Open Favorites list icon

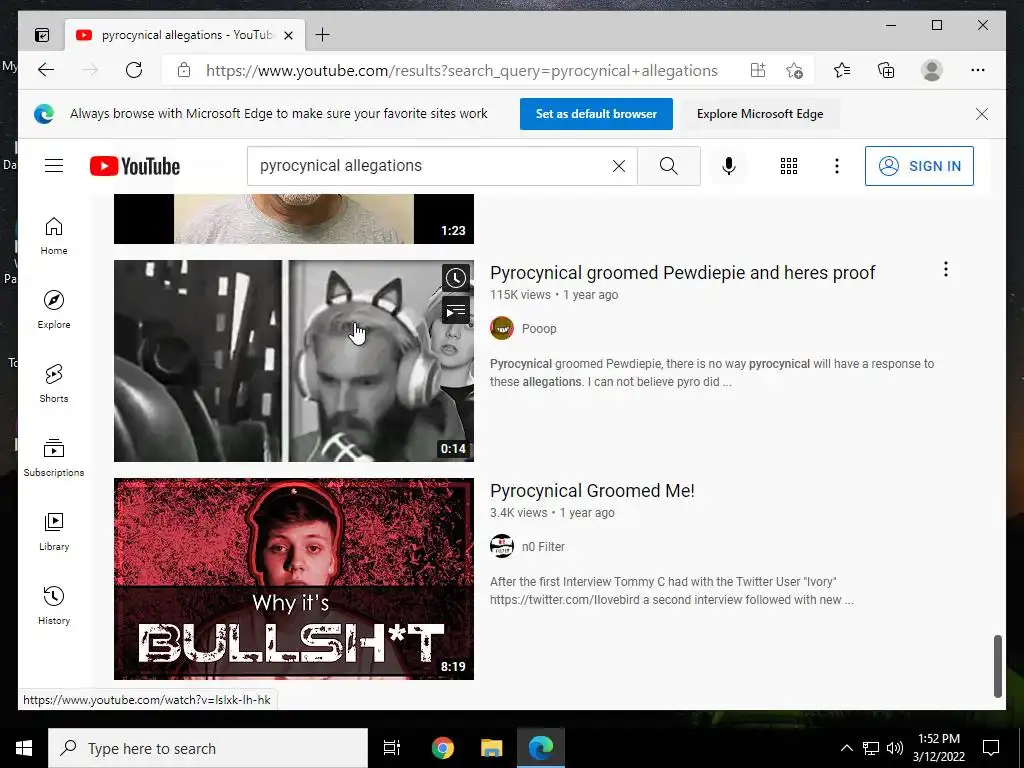click(x=842, y=70)
